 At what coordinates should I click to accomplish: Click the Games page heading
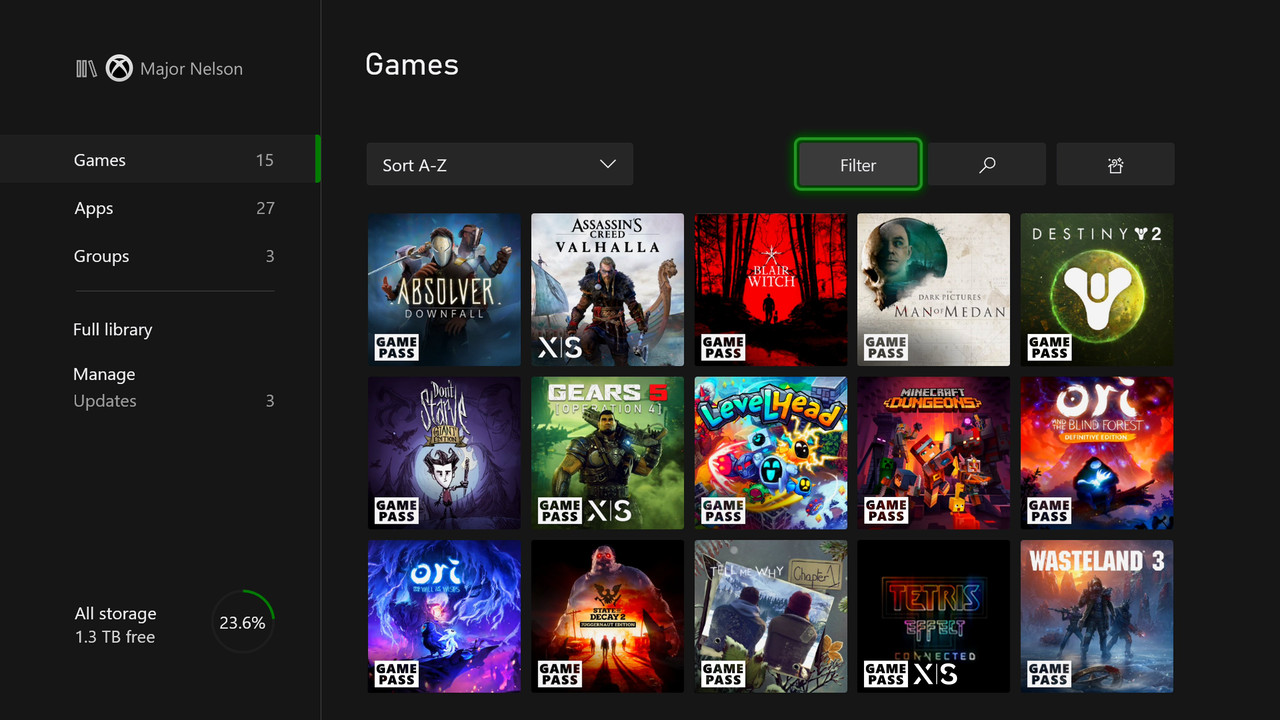coord(412,65)
